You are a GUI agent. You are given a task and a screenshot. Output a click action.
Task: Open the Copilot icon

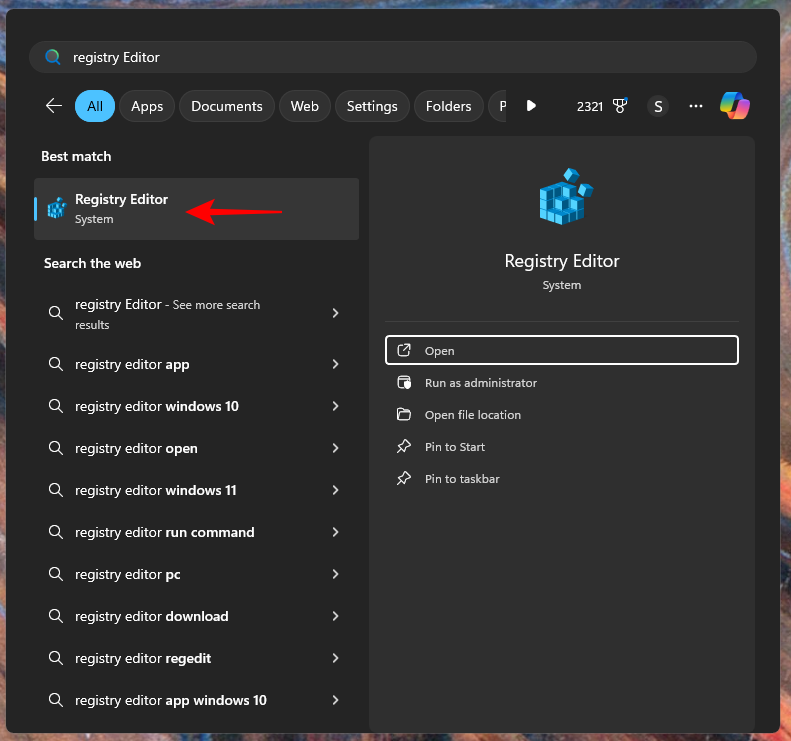735,106
